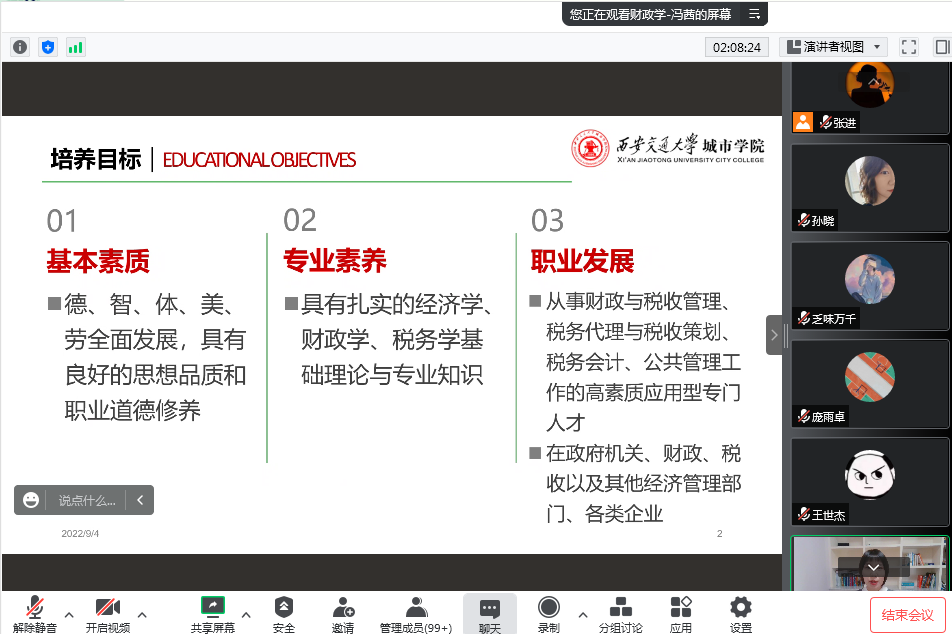
Task: Open the 分组讨论 breakout rooms
Action: (620, 614)
